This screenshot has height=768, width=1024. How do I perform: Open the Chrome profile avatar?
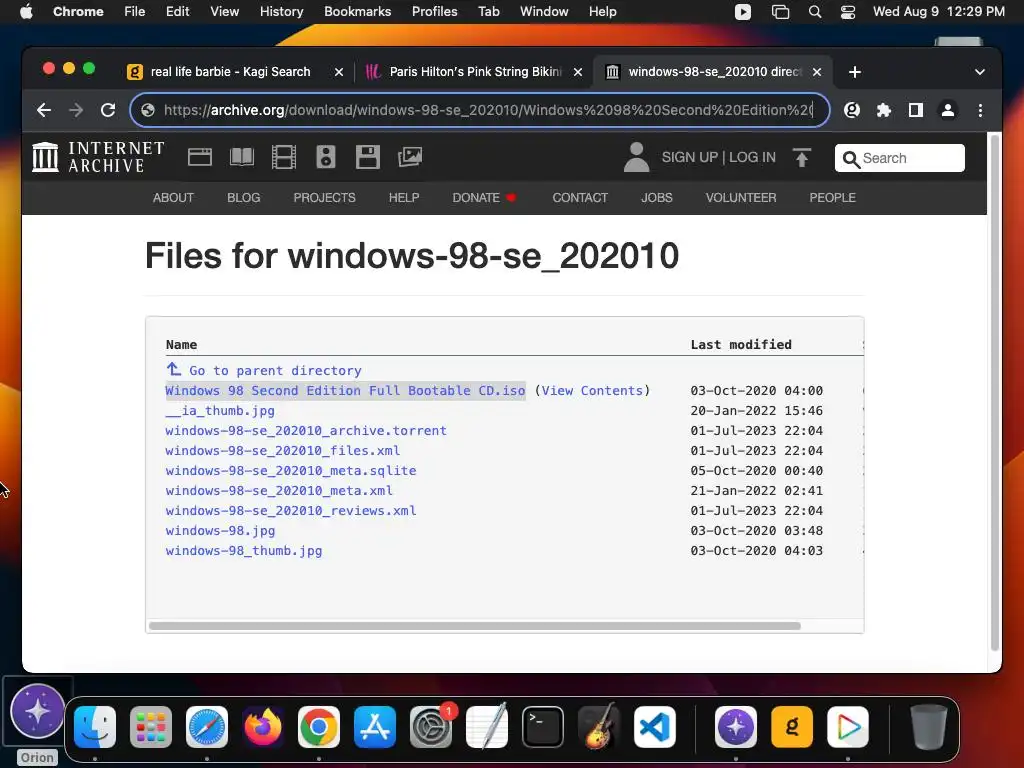(x=948, y=110)
